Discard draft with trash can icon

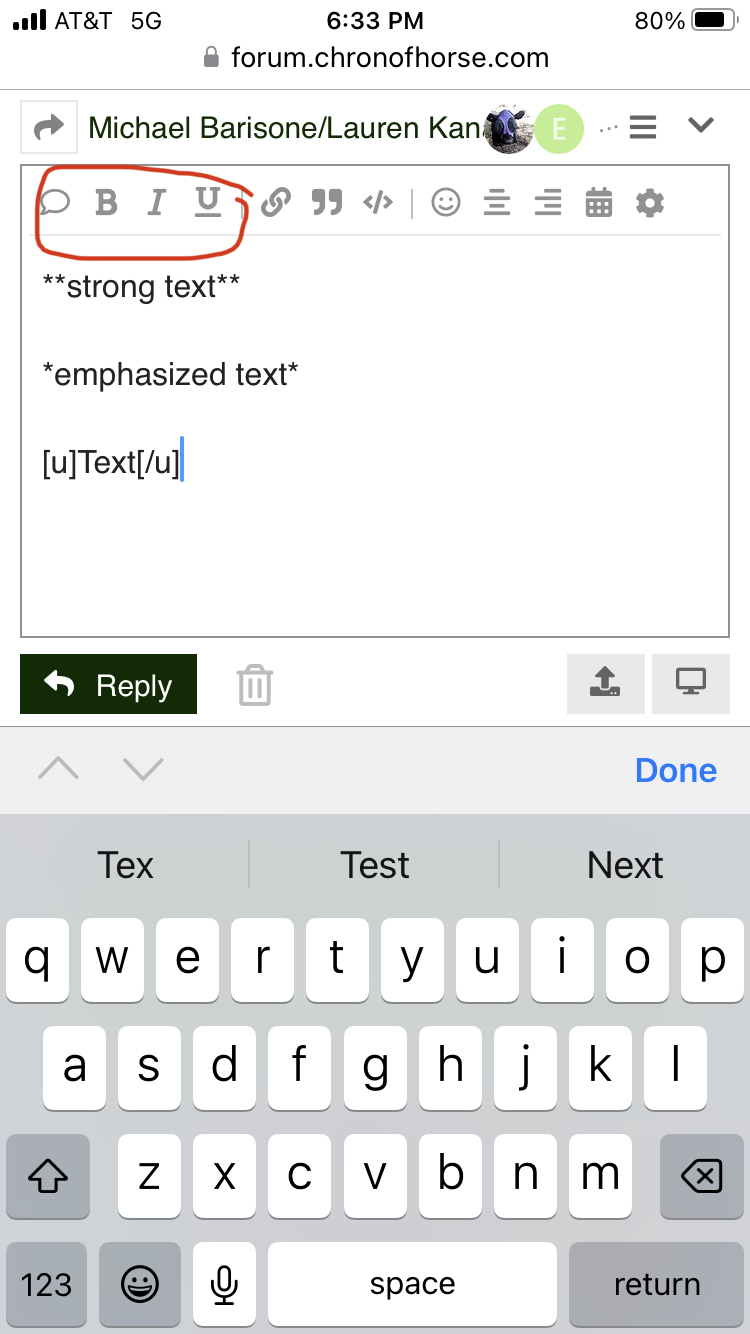click(x=255, y=686)
